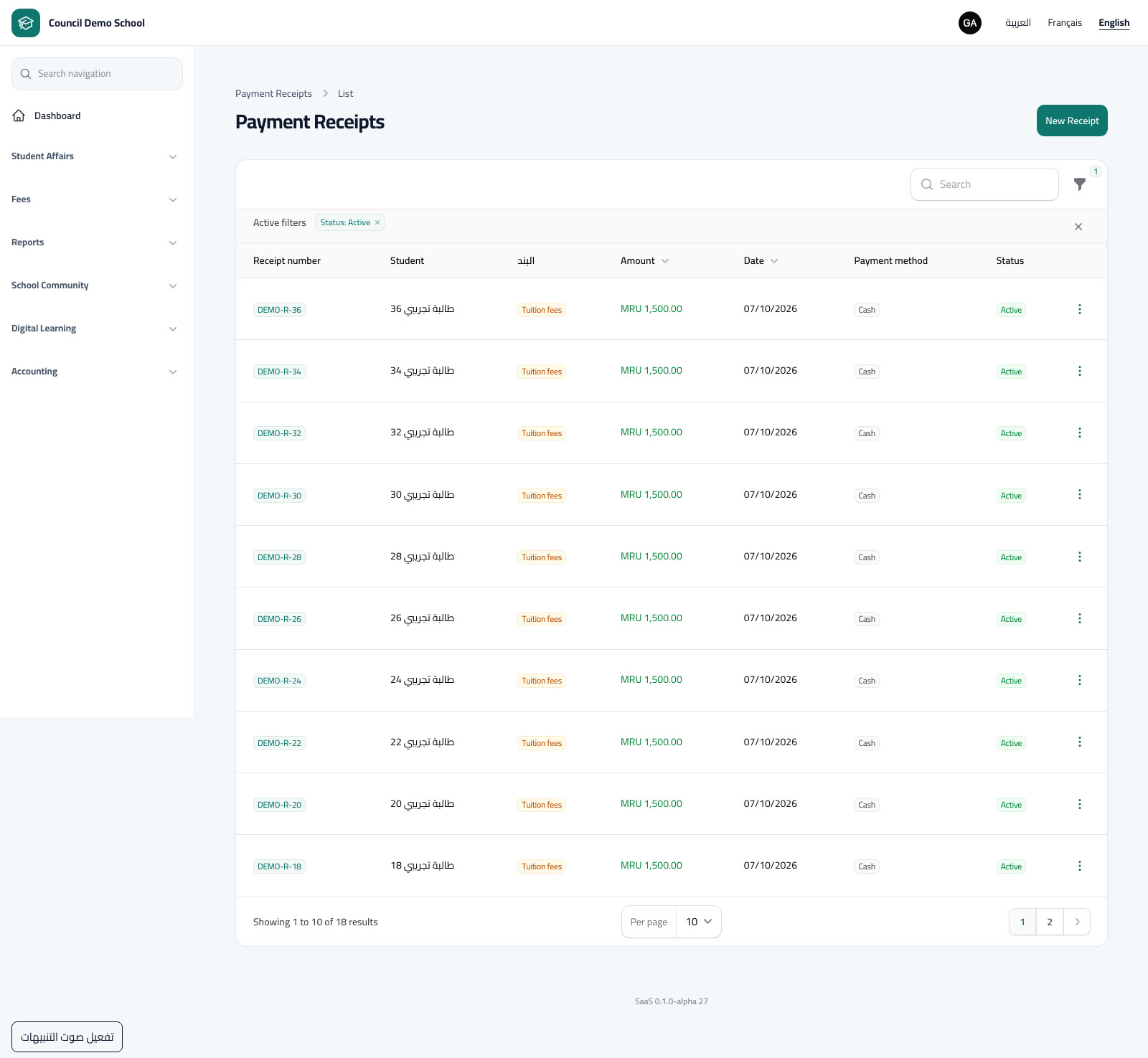Click Showing 1 to 10 of 18 results
The width and height of the screenshot is (1148, 1058).
(x=316, y=922)
